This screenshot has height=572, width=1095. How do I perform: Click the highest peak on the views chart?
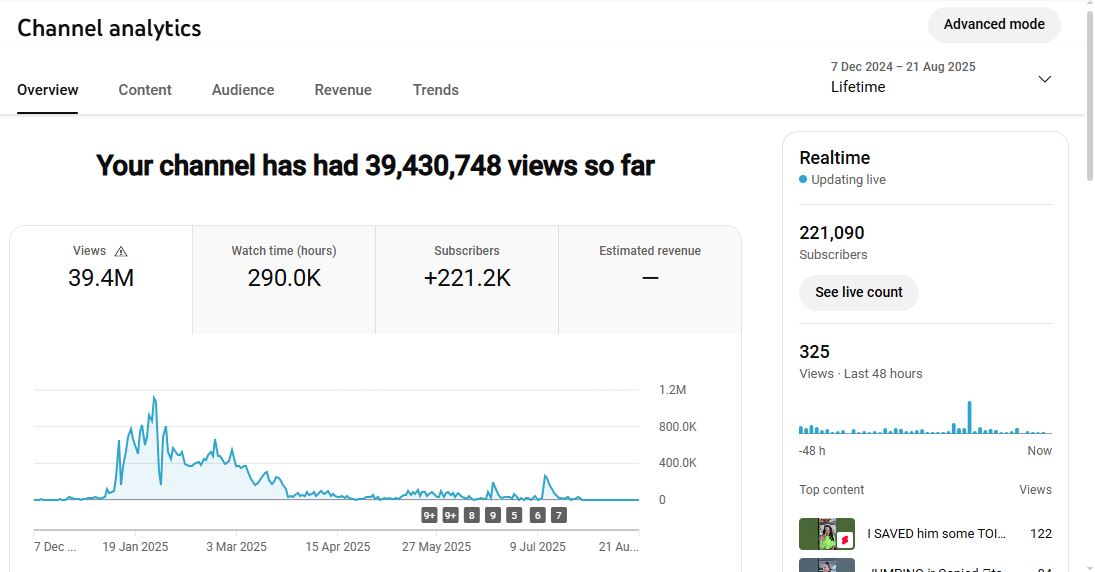154,398
